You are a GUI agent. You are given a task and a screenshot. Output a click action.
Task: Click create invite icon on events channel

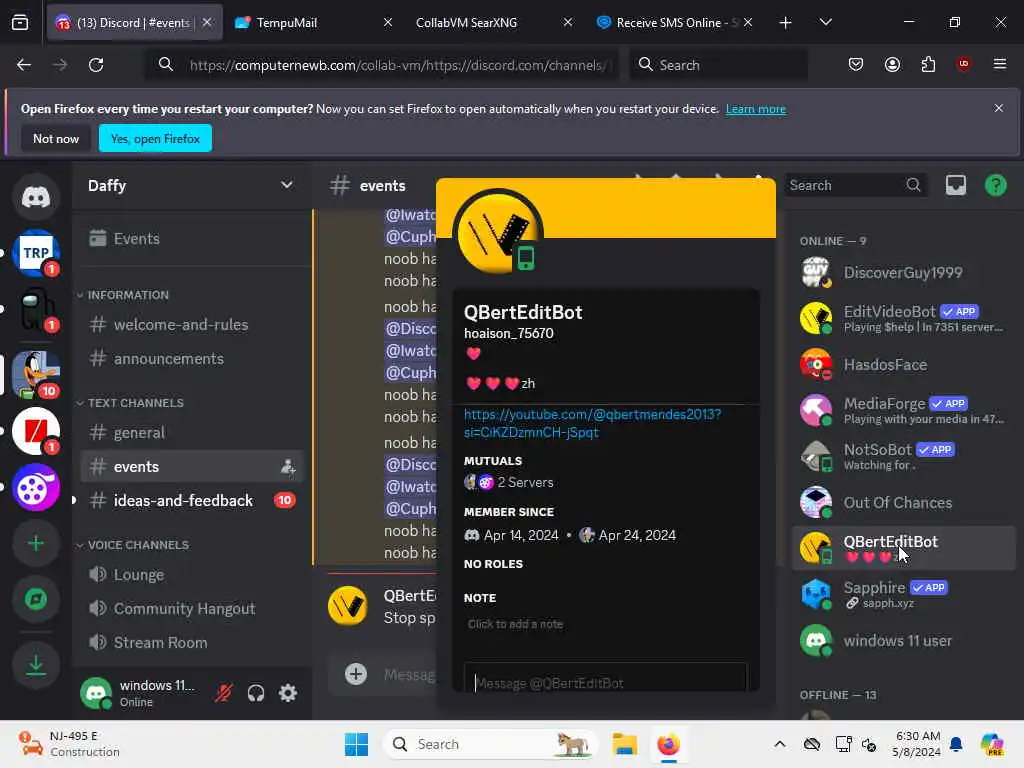pyautogui.click(x=287, y=467)
